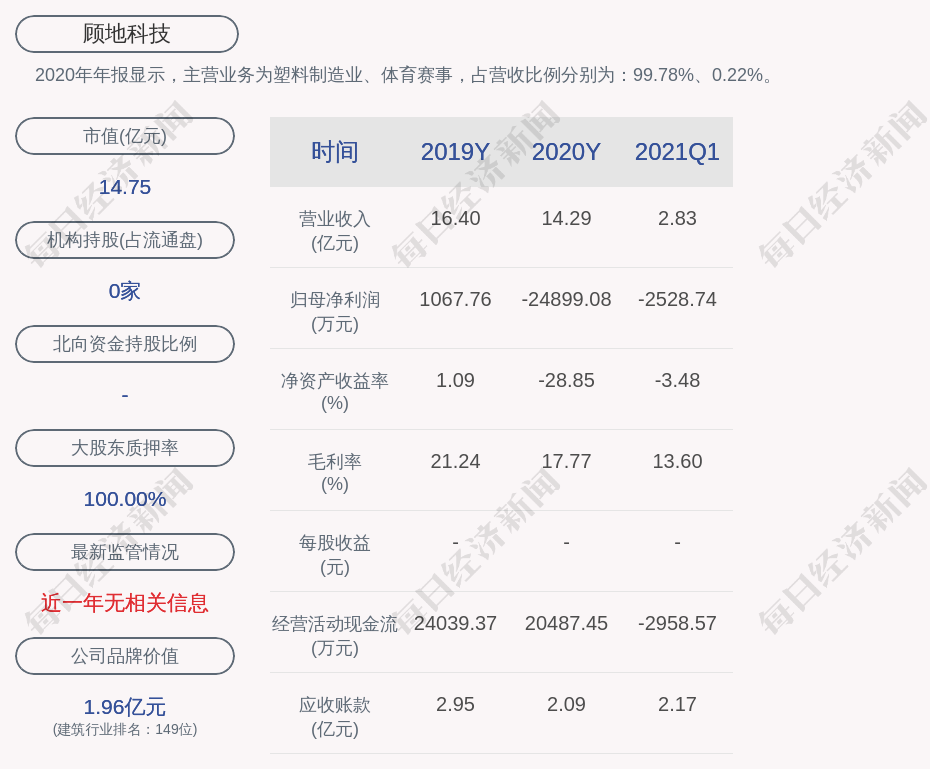
Task: Select cash flow value 24039.37
Action: [456, 623]
